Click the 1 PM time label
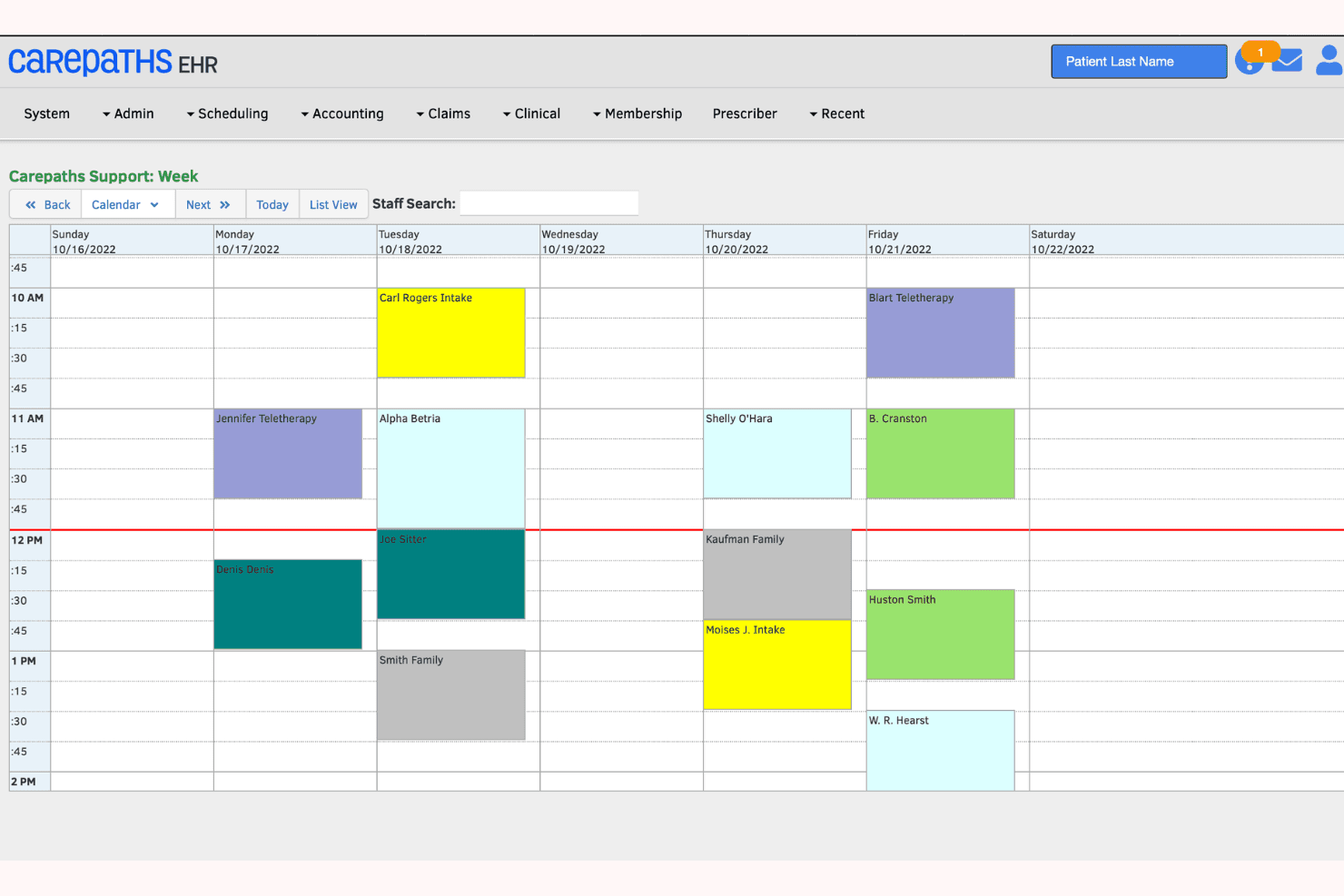The width and height of the screenshot is (1344, 896). click(x=24, y=661)
